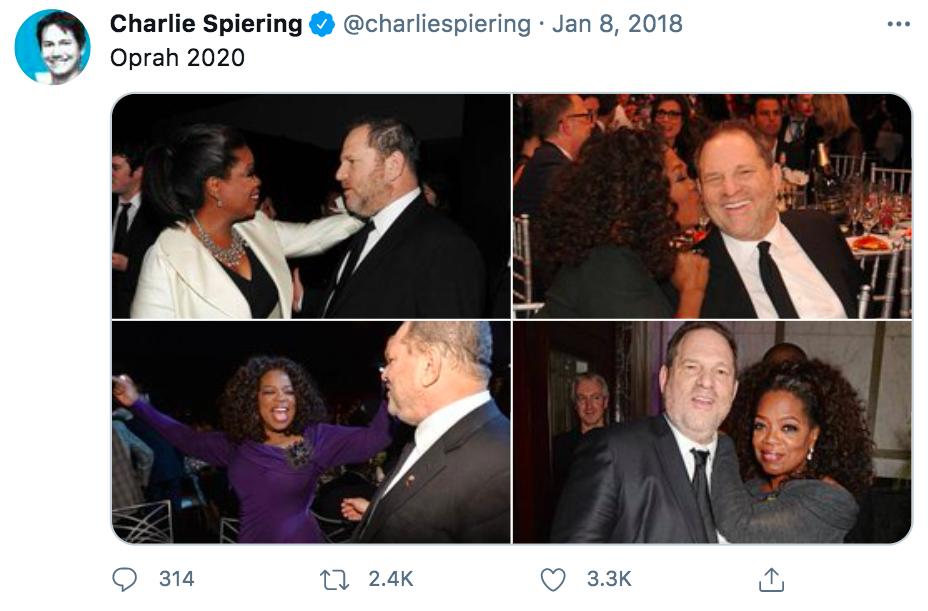The height and width of the screenshot is (611, 928).
Task: Open the @charliespiering handle link
Action: point(437,25)
